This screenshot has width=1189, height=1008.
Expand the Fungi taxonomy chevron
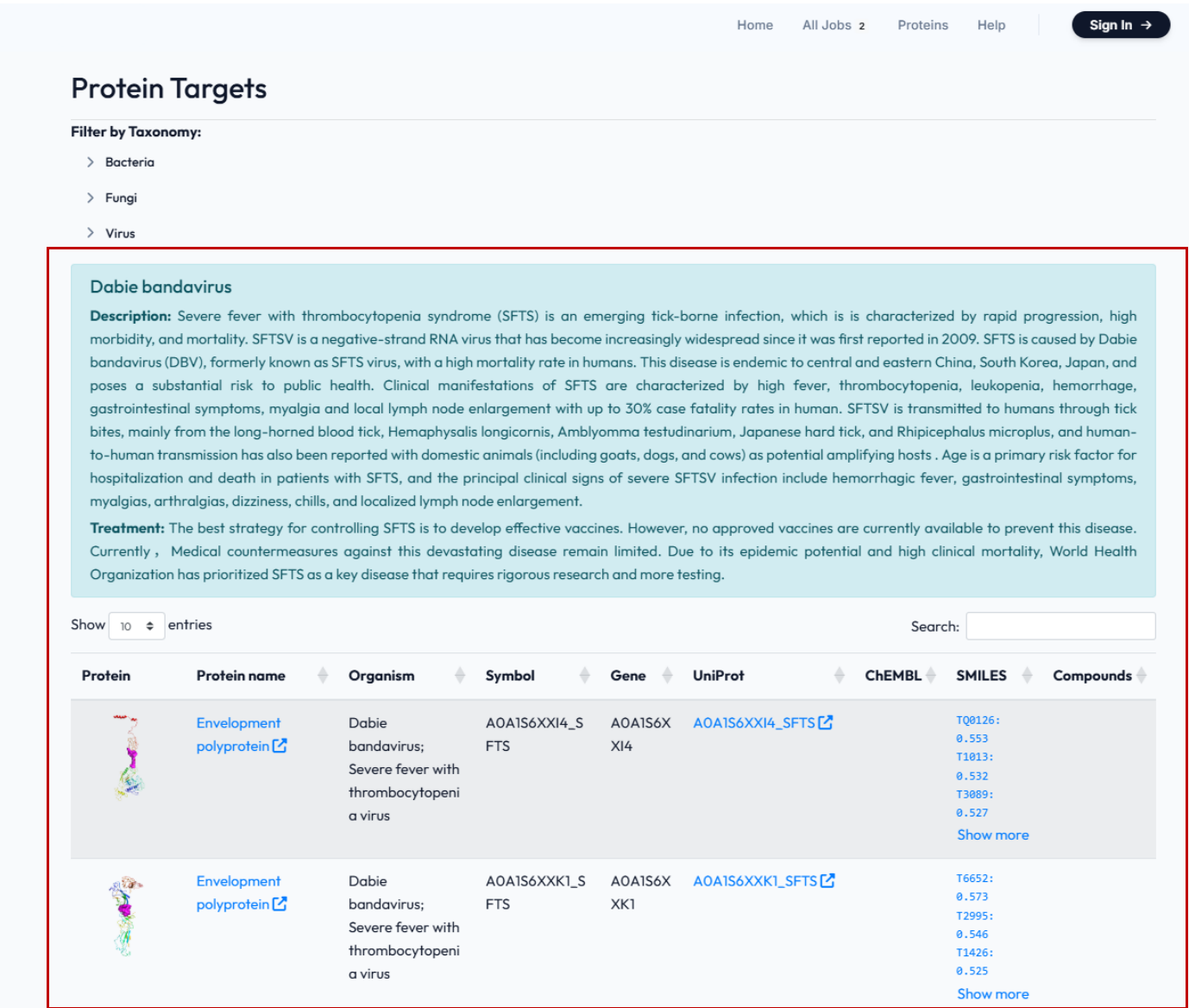[x=90, y=198]
